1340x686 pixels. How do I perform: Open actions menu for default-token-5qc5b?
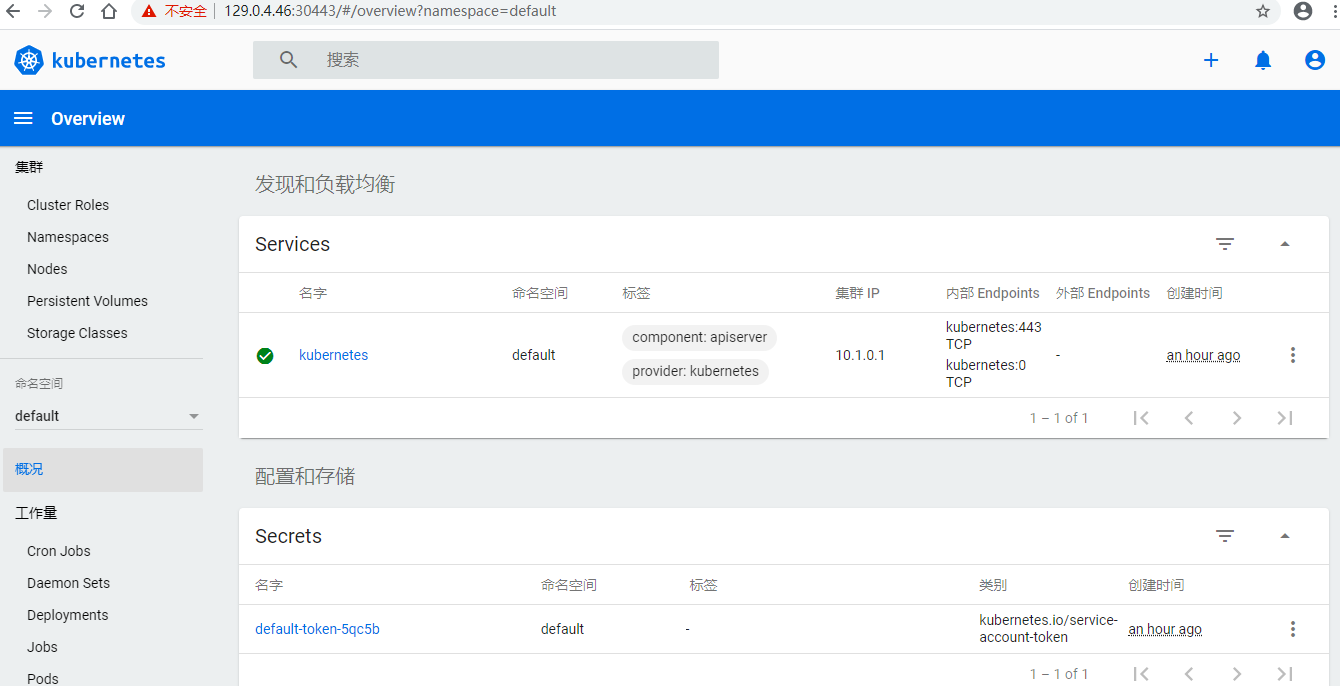pyautogui.click(x=1293, y=629)
